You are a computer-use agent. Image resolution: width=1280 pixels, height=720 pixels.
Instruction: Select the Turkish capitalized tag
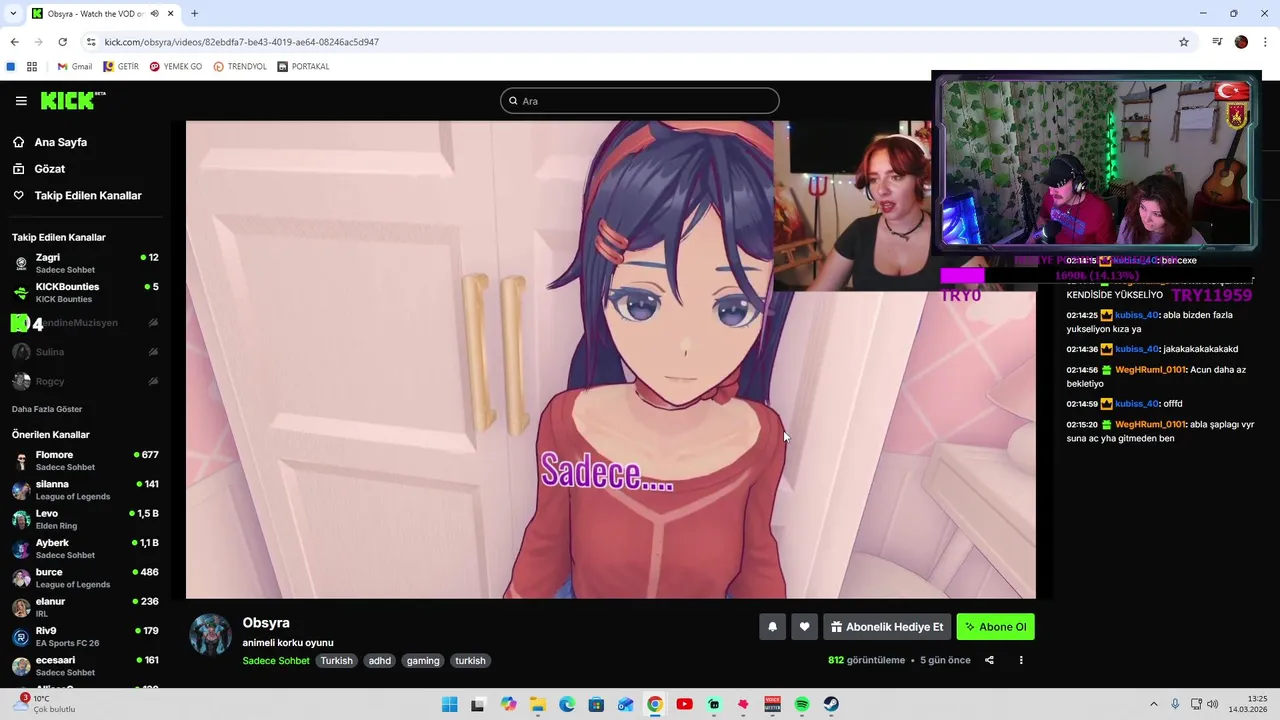click(x=336, y=661)
